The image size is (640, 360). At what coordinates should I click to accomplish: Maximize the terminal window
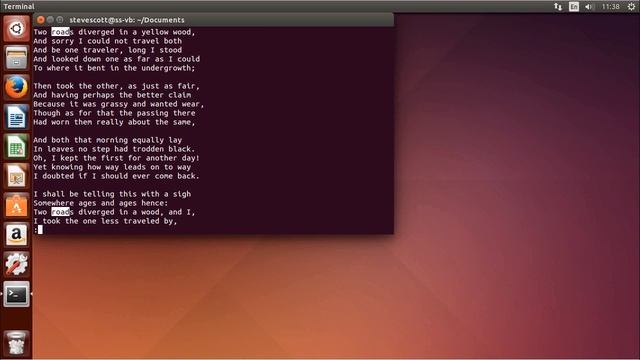tap(60, 20)
